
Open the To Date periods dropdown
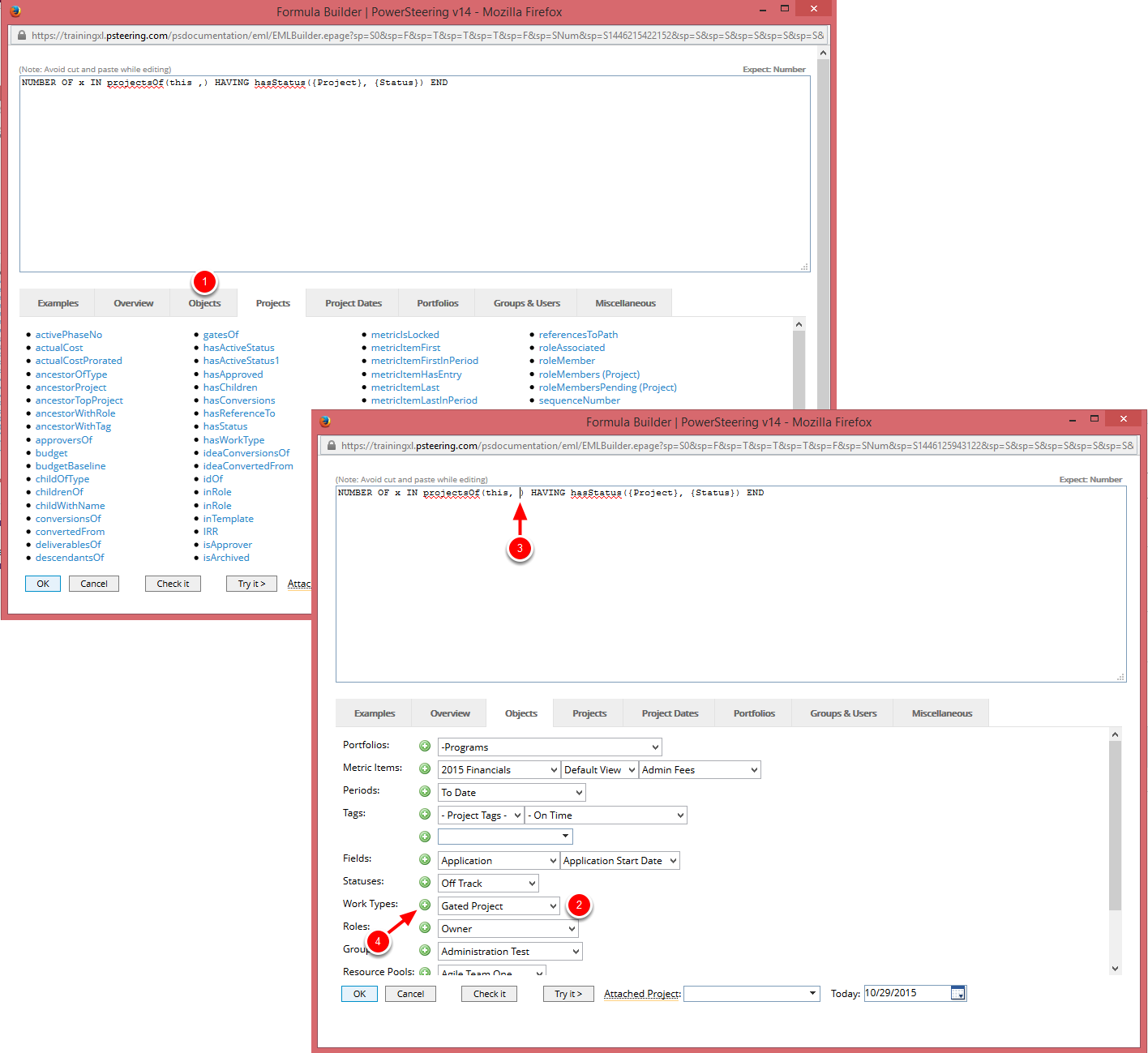pyautogui.click(x=512, y=792)
